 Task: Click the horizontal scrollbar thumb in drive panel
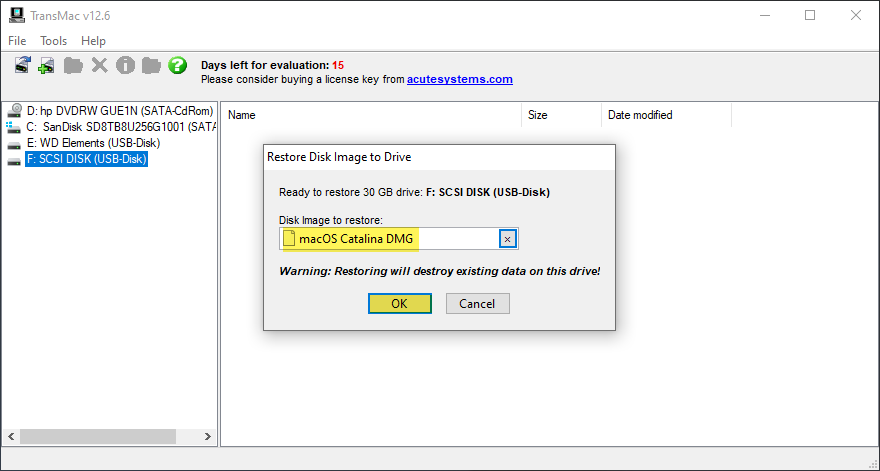(98, 436)
